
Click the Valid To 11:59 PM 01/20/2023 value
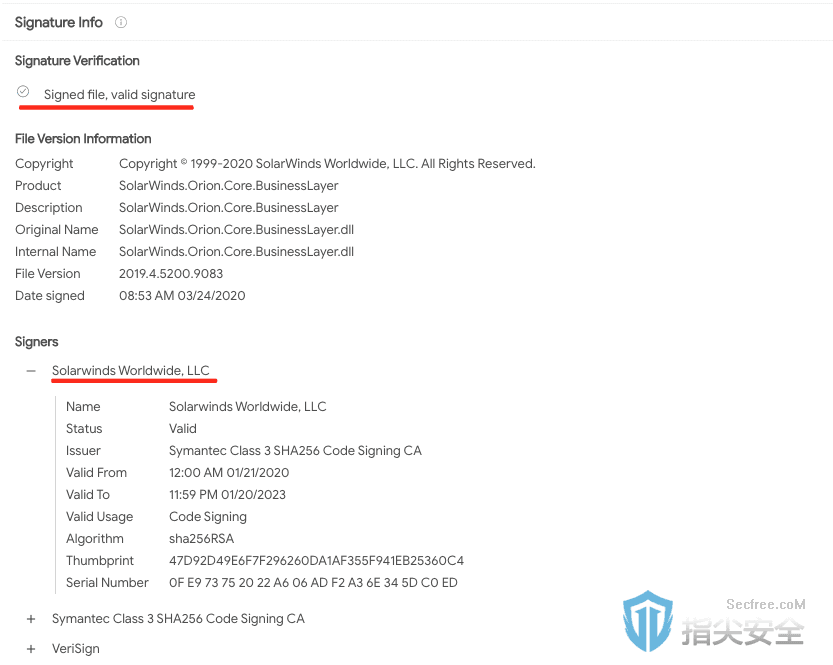[x=227, y=495]
